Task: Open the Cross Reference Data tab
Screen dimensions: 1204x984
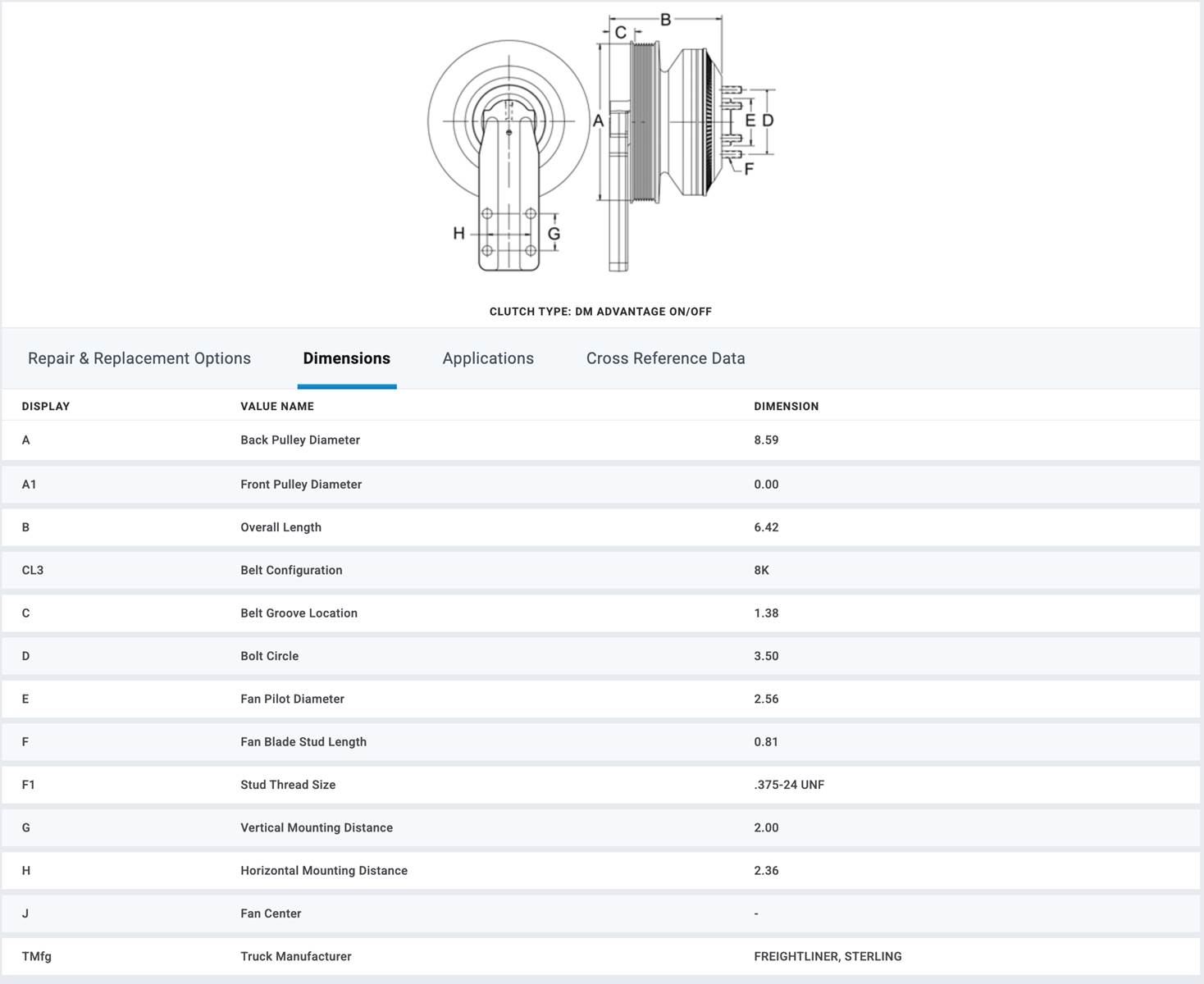Action: point(665,358)
